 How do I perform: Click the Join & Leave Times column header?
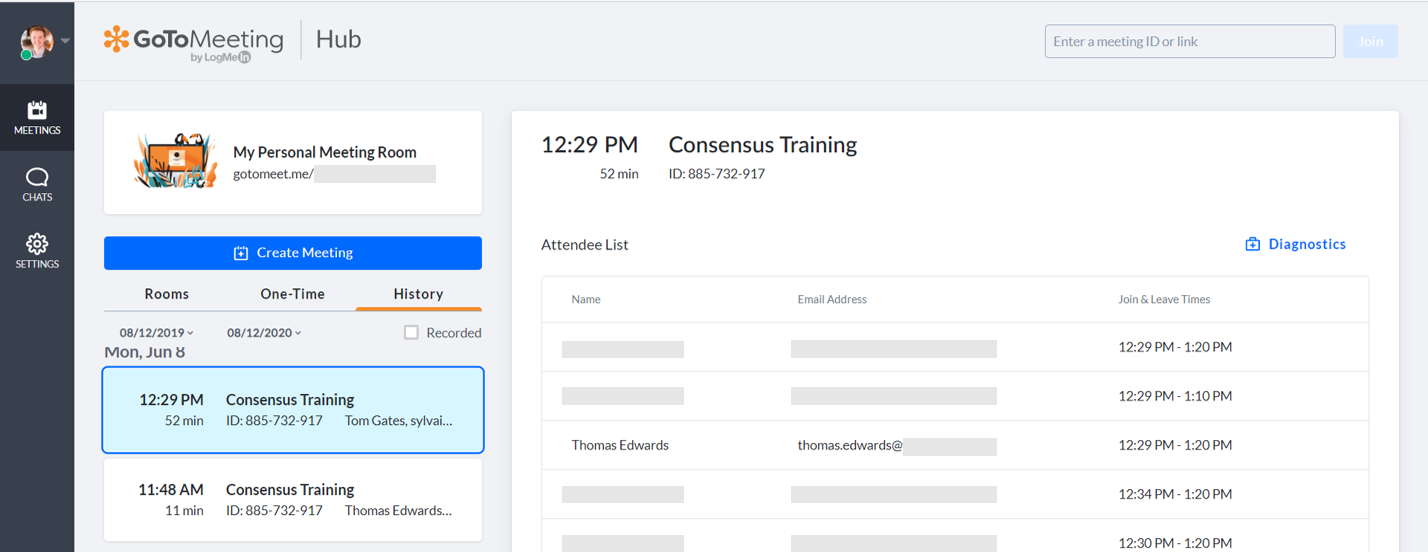tap(1164, 299)
